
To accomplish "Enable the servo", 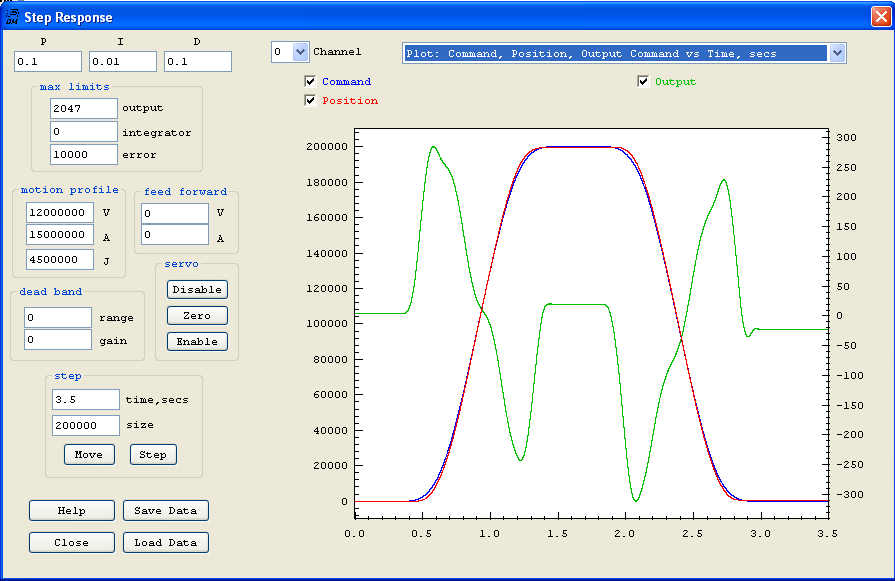I will pos(196,340).
